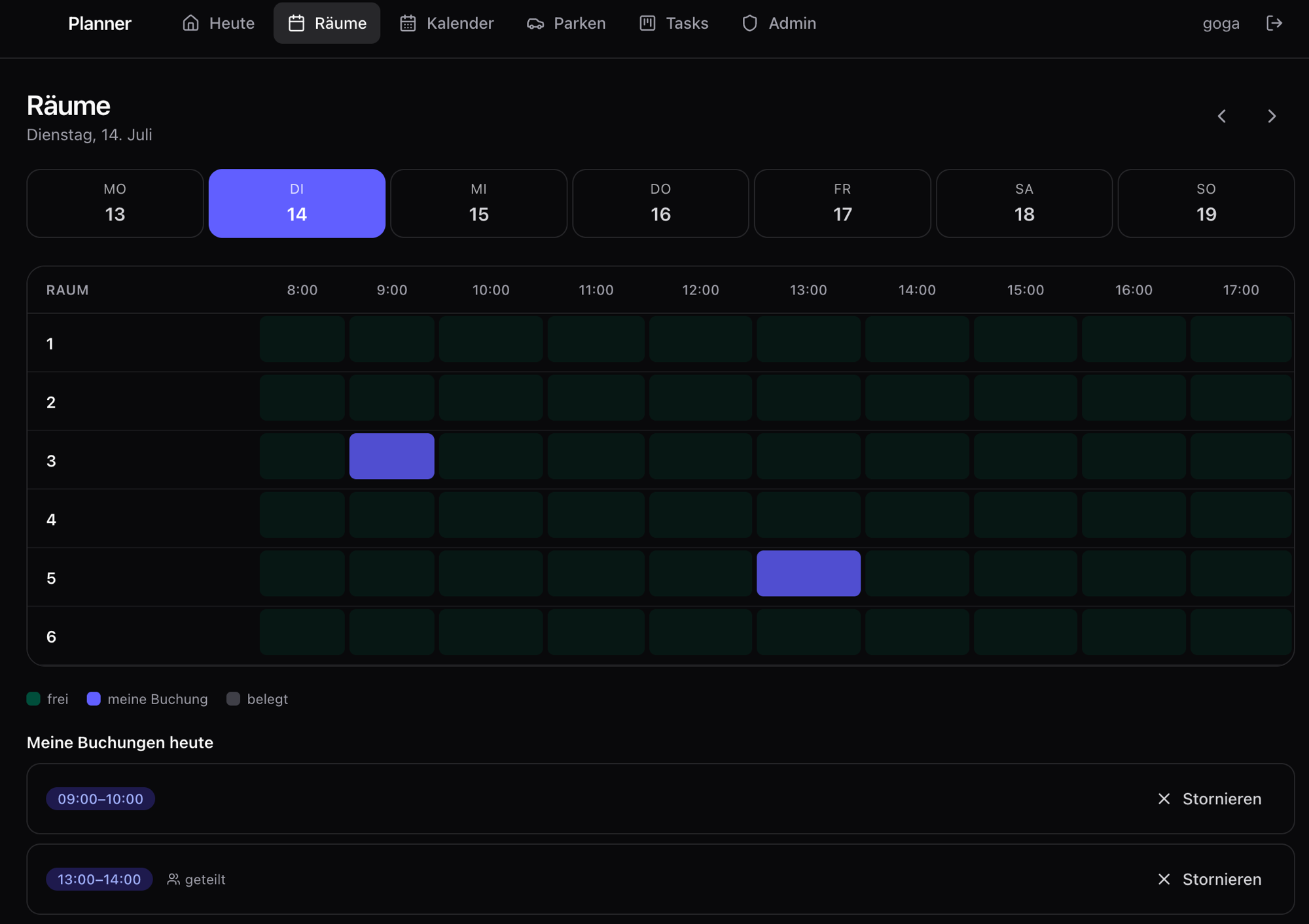Screen dimensions: 1309x924
Task: Click the 12:00 column header
Action: tap(700, 290)
